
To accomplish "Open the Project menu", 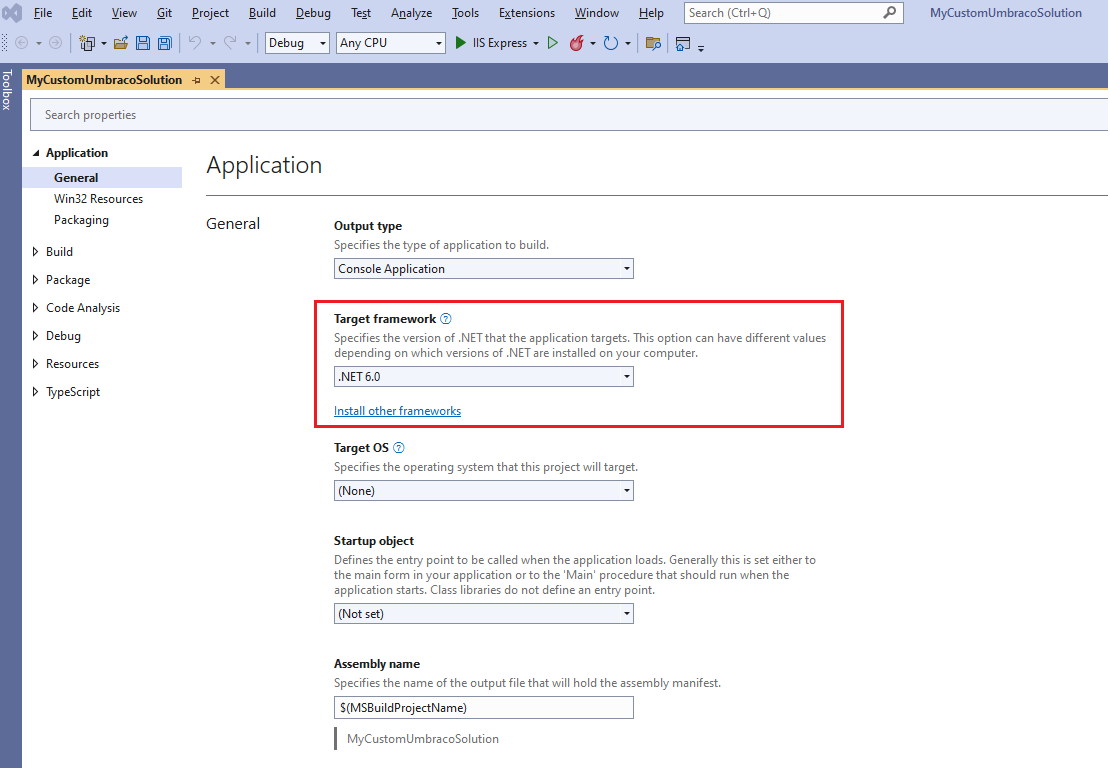I will click(x=210, y=13).
